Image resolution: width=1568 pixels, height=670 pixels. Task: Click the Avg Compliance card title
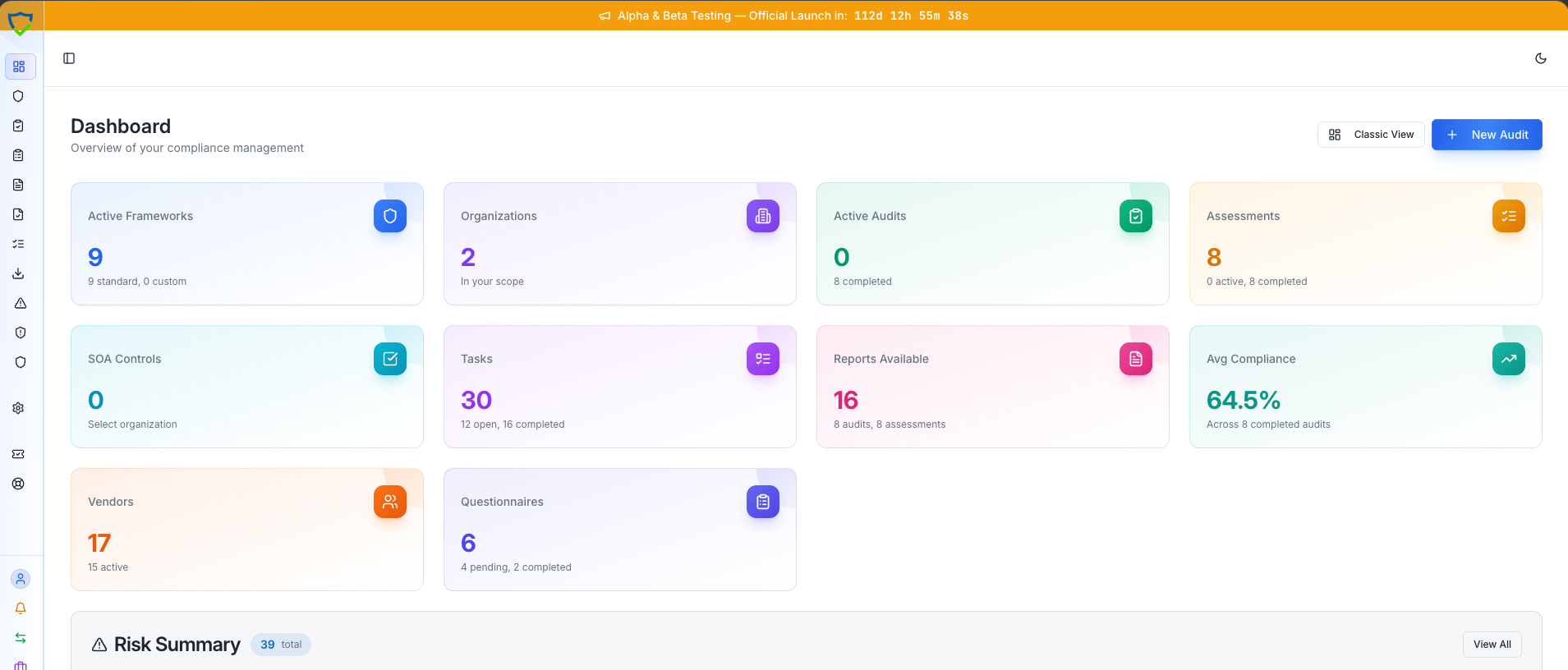(x=1251, y=359)
